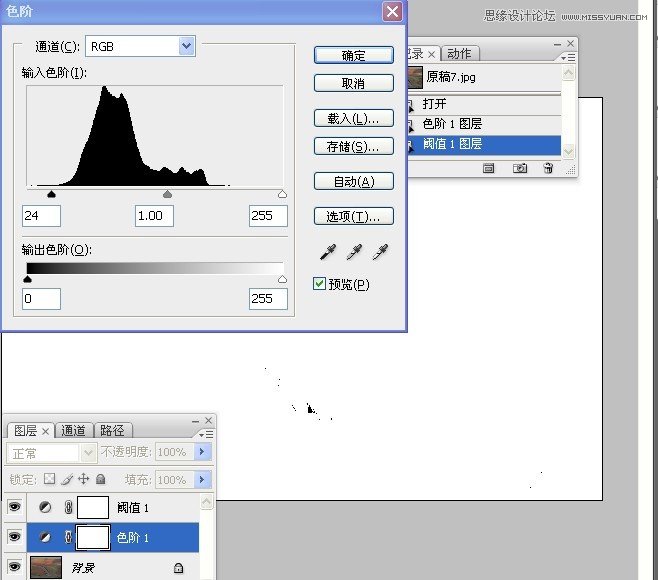Click the lock all padlock icon
Screen dimensions: 658x580
click(100, 479)
